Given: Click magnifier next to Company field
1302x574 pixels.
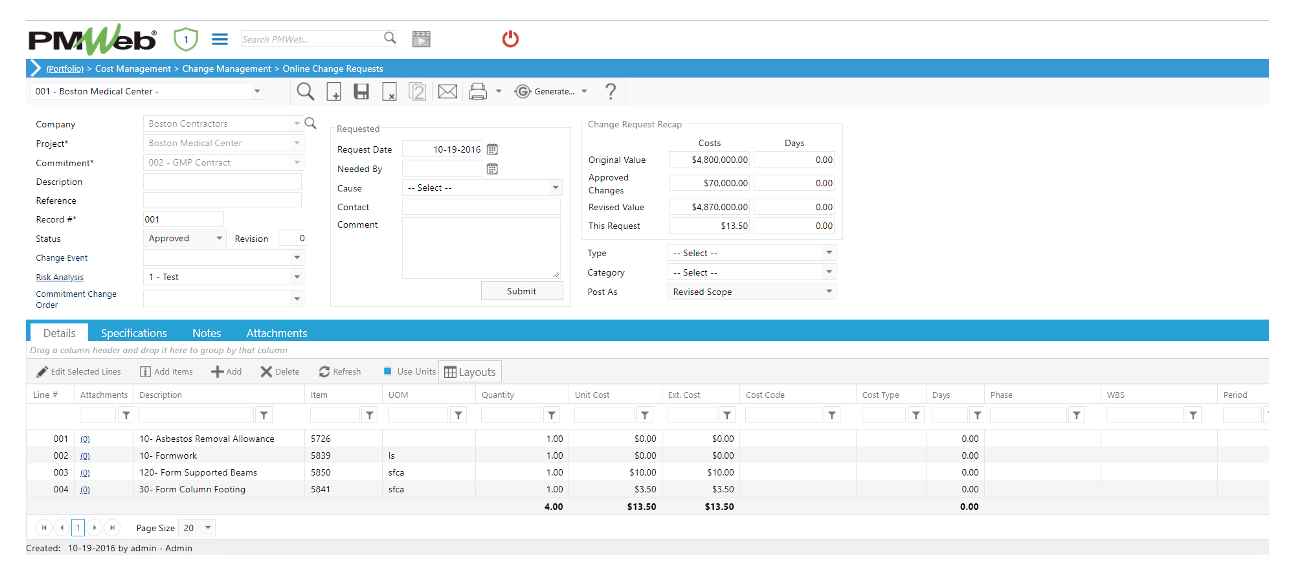Looking at the screenshot, I should (310, 124).
